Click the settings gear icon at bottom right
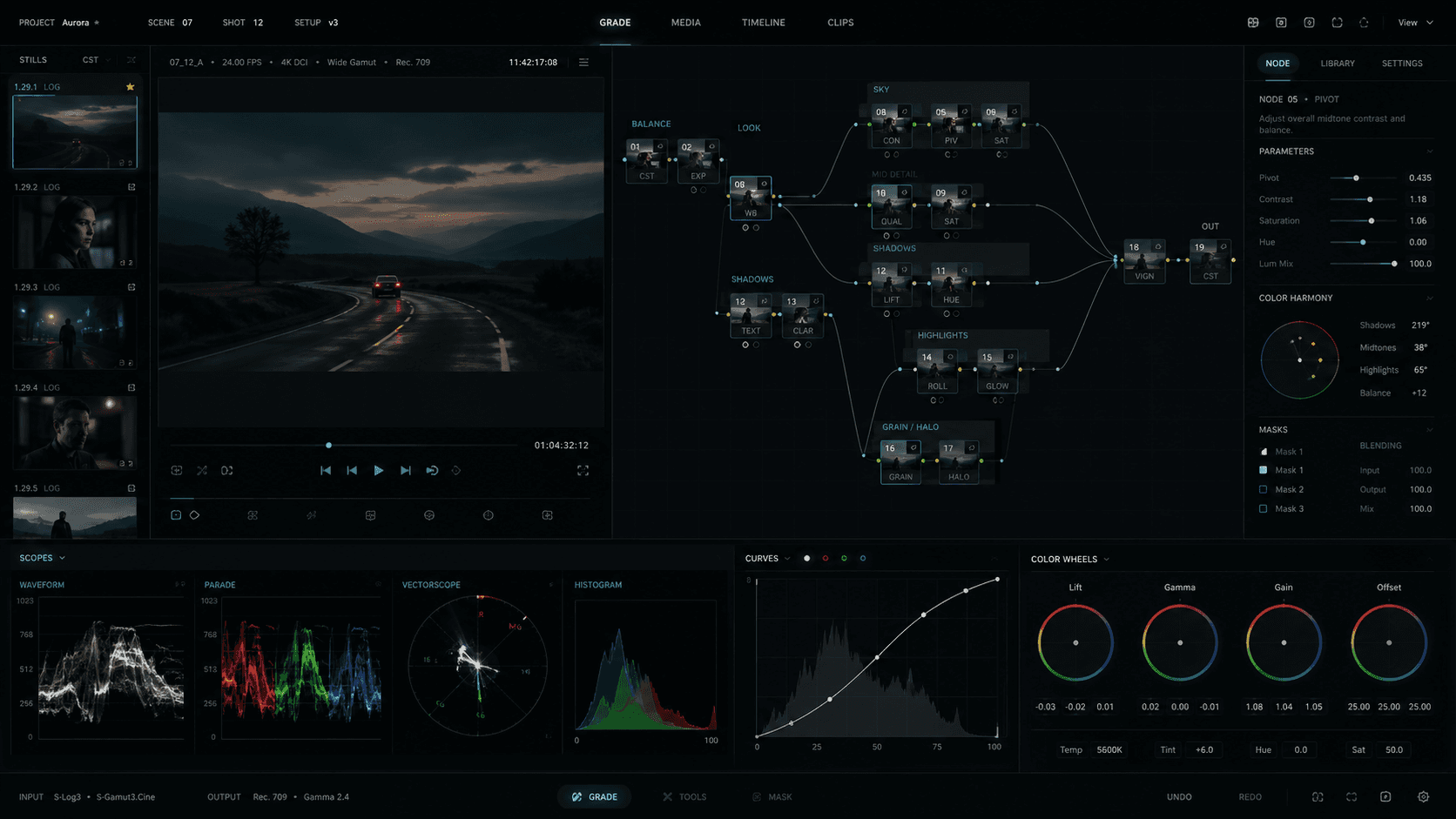Screen dimensions: 1456x819 coord(1423,796)
